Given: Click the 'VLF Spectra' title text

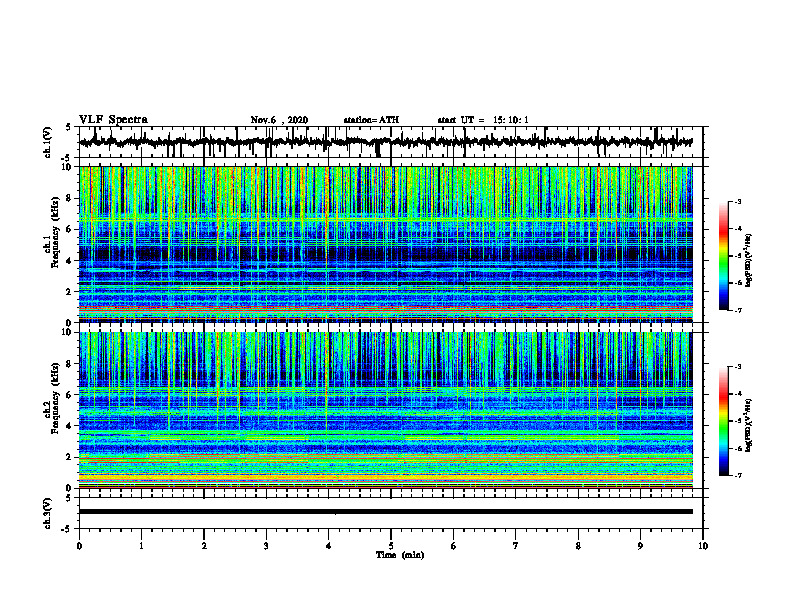Looking at the screenshot, I should pyautogui.click(x=113, y=120).
